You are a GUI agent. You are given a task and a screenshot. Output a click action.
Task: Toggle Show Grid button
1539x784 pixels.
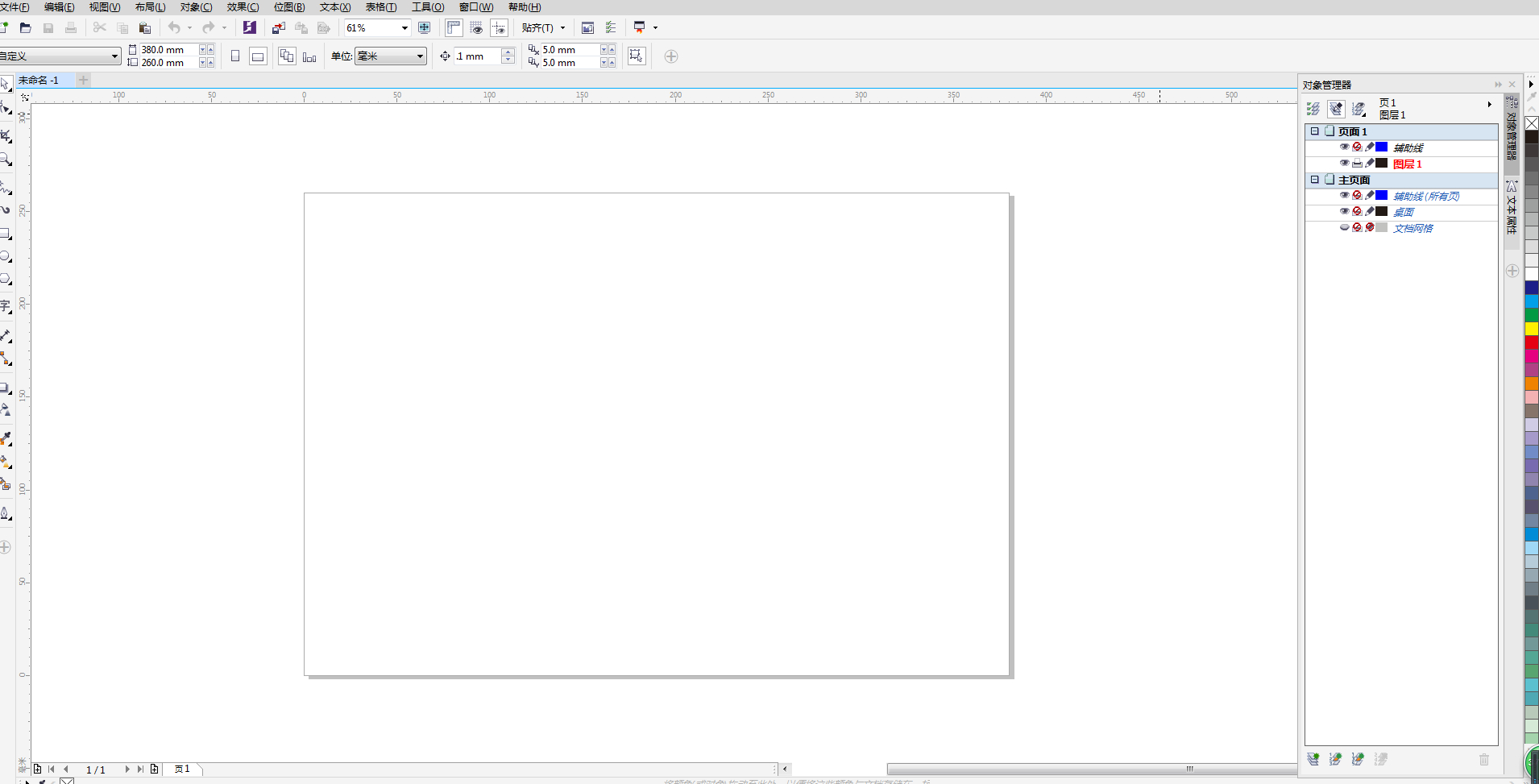(477, 28)
